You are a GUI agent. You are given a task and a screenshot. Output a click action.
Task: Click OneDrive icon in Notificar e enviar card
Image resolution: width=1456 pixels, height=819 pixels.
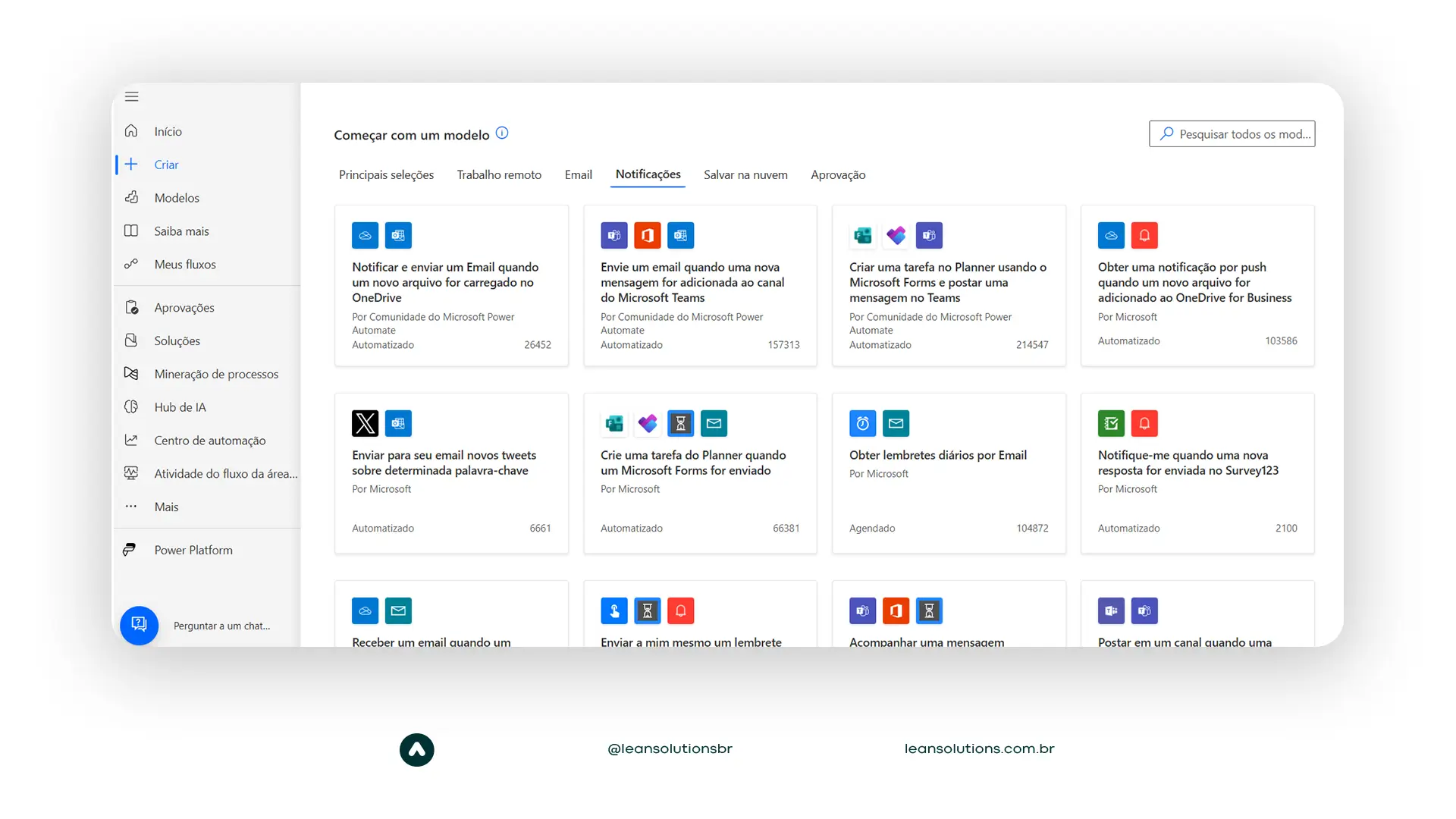coord(365,235)
